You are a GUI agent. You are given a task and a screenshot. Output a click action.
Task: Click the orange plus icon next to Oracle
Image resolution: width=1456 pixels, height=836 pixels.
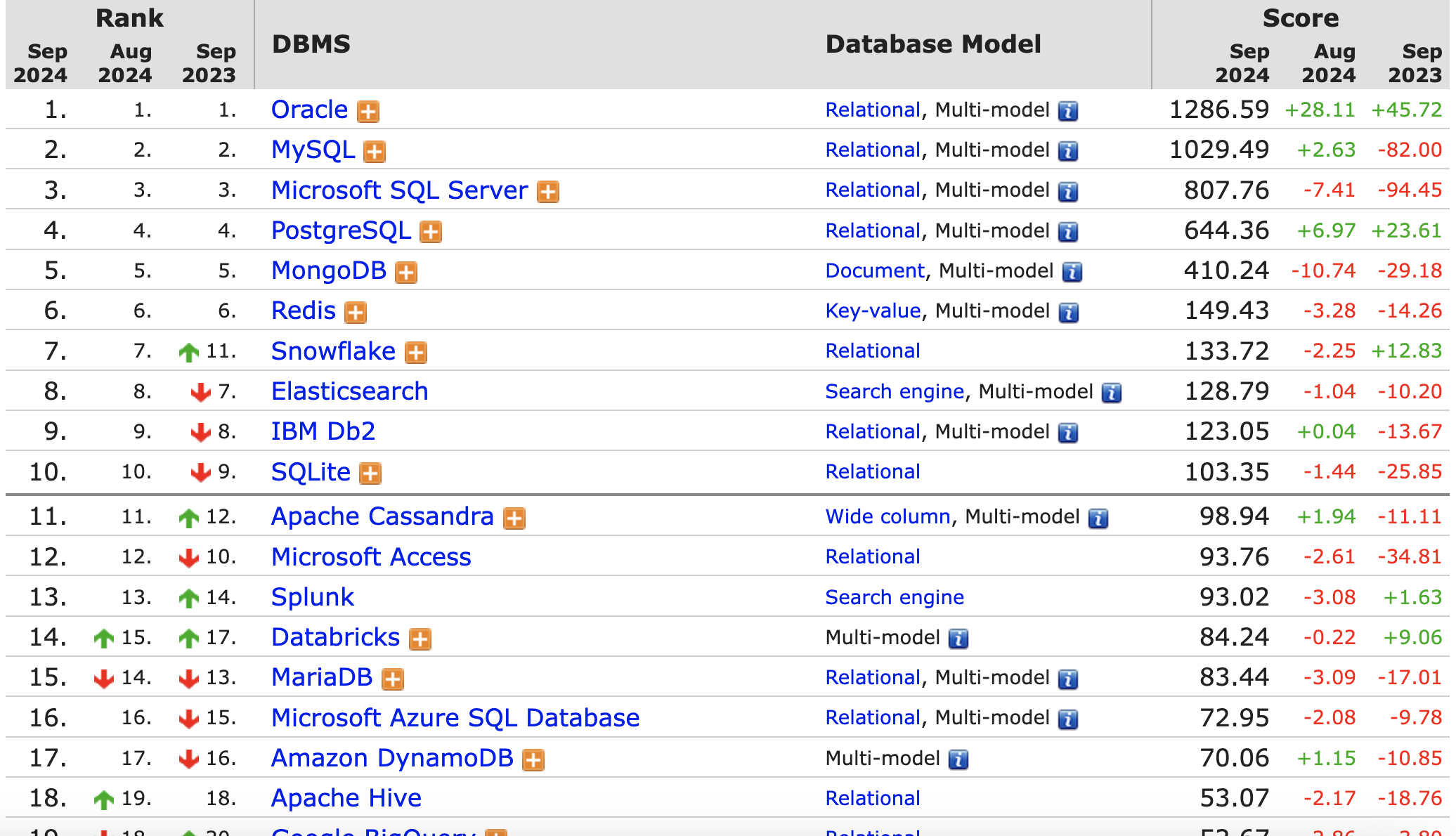[368, 111]
